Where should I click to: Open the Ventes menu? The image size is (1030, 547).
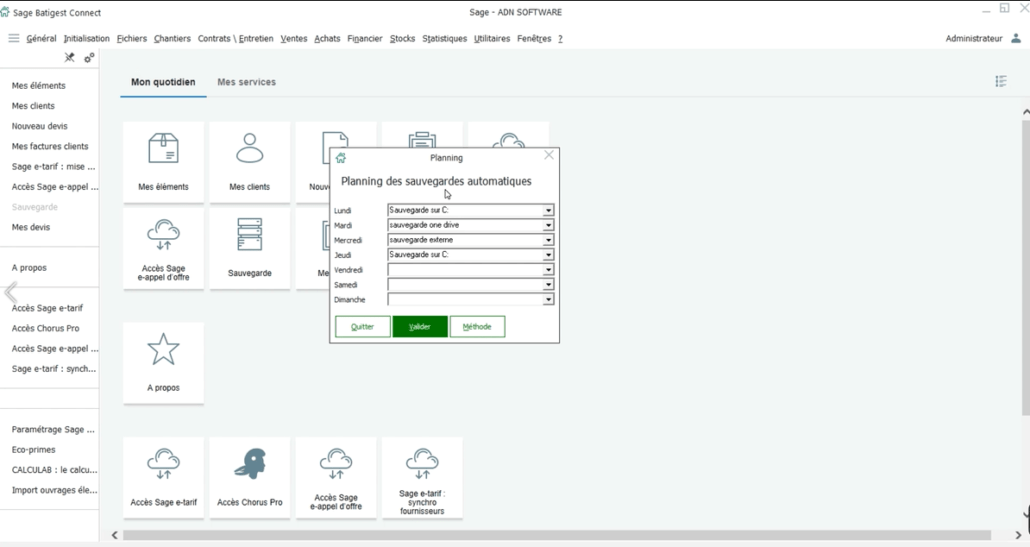click(294, 39)
